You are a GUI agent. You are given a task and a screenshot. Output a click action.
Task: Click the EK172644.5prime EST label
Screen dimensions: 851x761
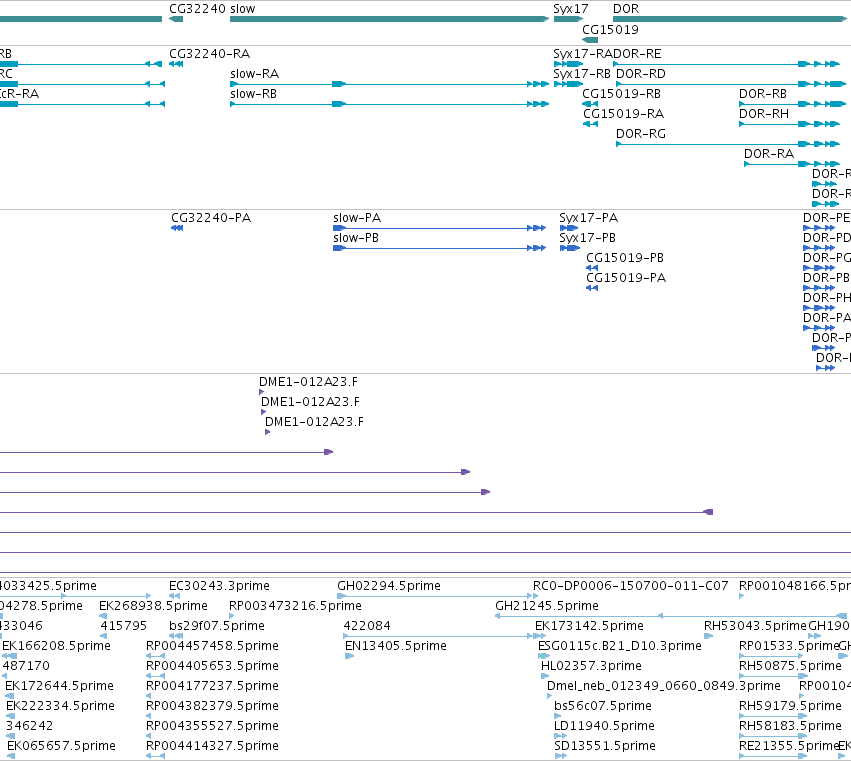(x=59, y=686)
